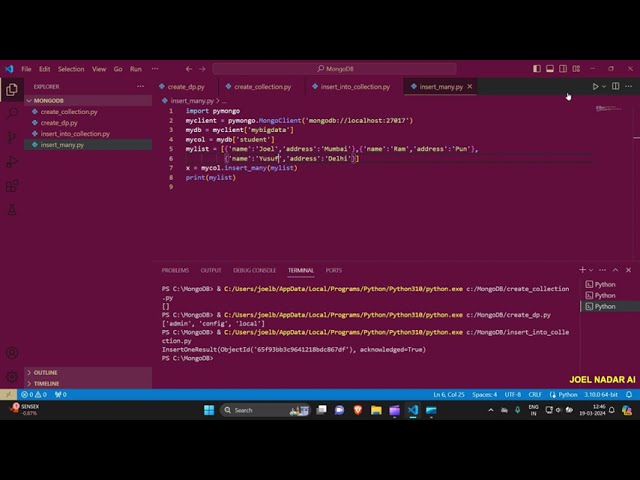This screenshot has height=480, width=640.
Task: Open the Accounts menu icon
Action: [12, 353]
